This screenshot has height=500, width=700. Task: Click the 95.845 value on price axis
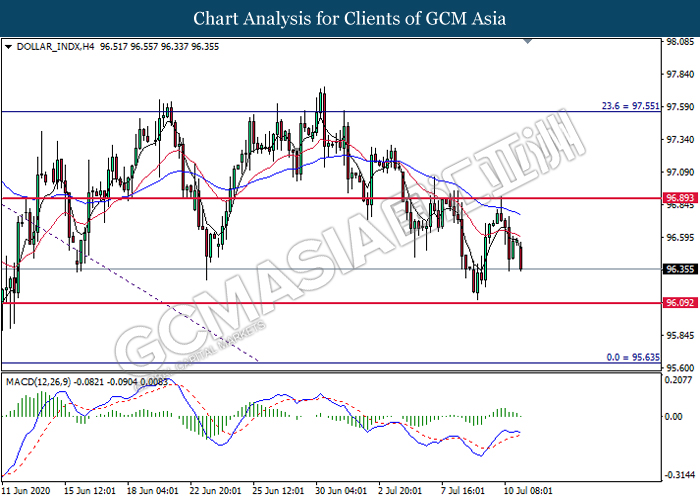[680, 336]
